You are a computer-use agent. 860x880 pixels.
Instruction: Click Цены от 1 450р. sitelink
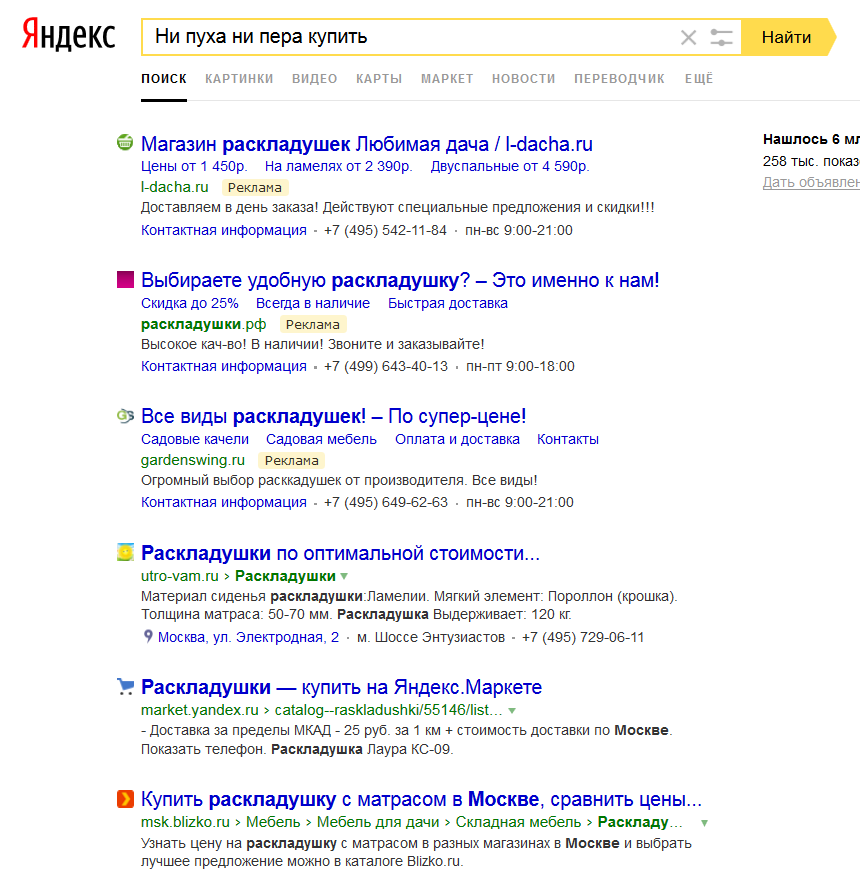(194, 166)
